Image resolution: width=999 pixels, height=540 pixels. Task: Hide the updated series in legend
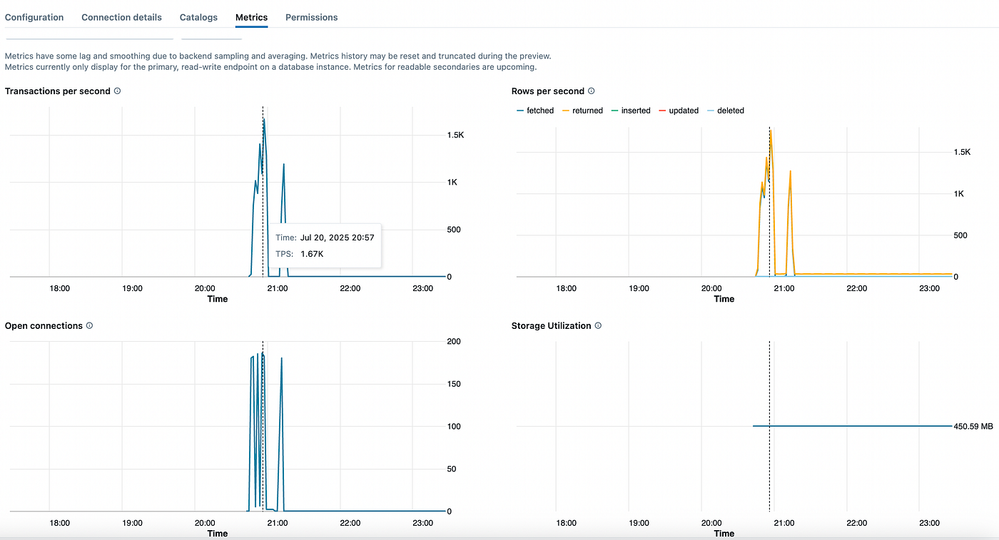[678, 111]
